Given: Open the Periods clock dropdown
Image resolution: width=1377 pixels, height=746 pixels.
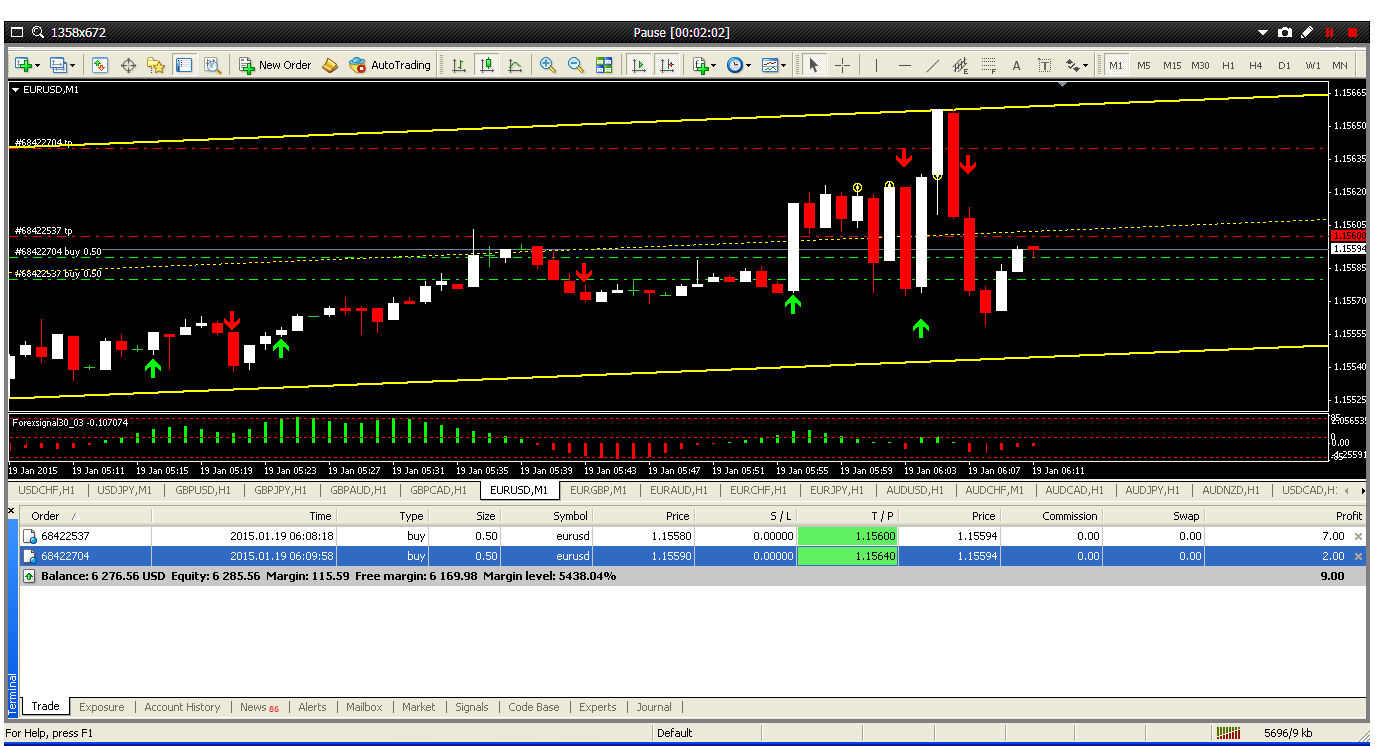Looking at the screenshot, I should (x=739, y=65).
